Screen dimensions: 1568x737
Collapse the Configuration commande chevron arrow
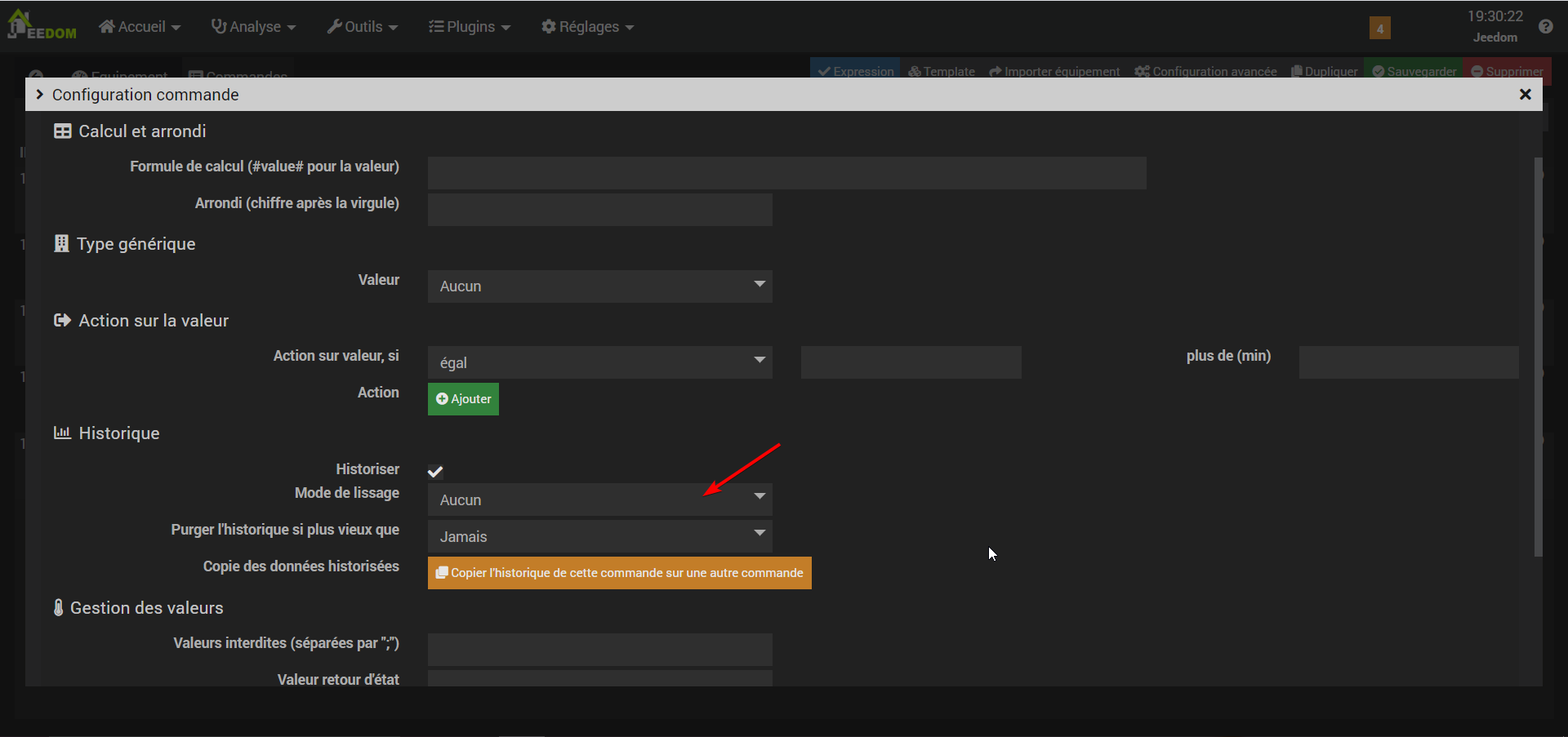click(x=39, y=95)
